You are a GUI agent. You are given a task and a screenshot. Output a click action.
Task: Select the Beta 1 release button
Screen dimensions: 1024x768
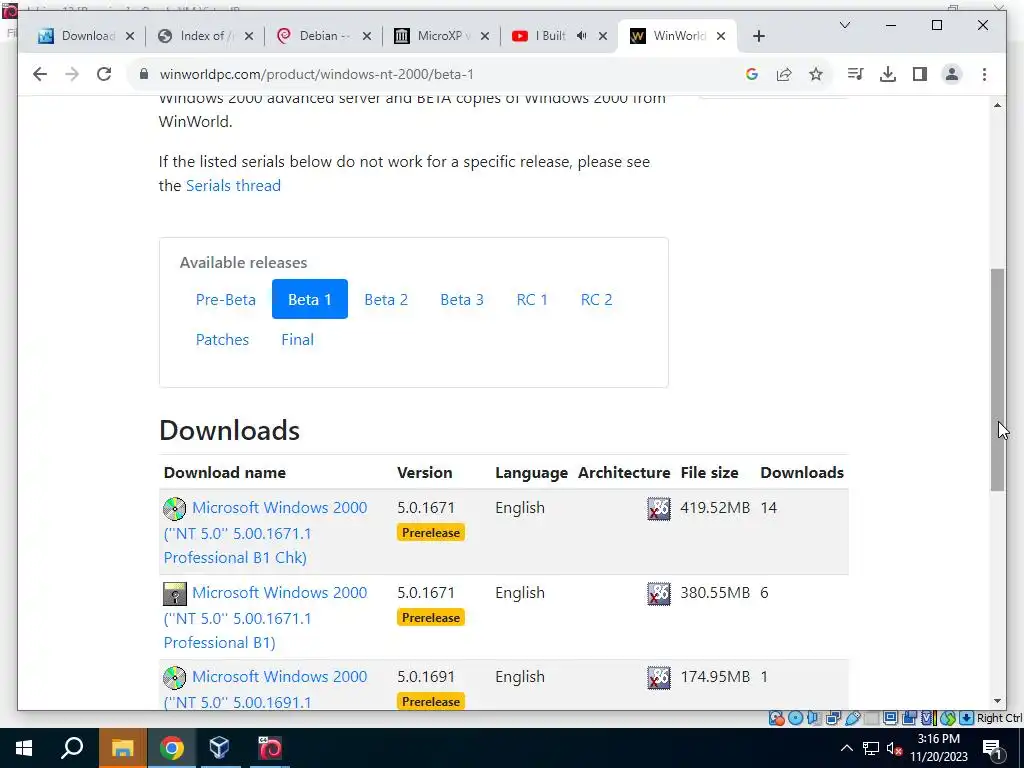(x=310, y=300)
